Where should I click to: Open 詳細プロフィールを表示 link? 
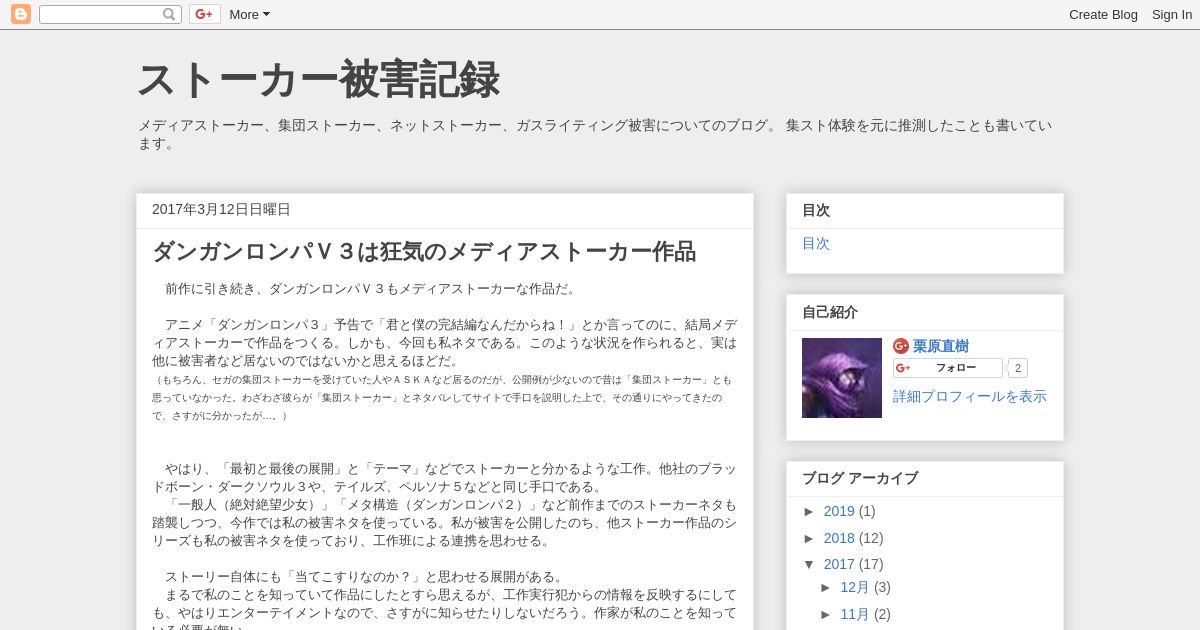point(970,396)
